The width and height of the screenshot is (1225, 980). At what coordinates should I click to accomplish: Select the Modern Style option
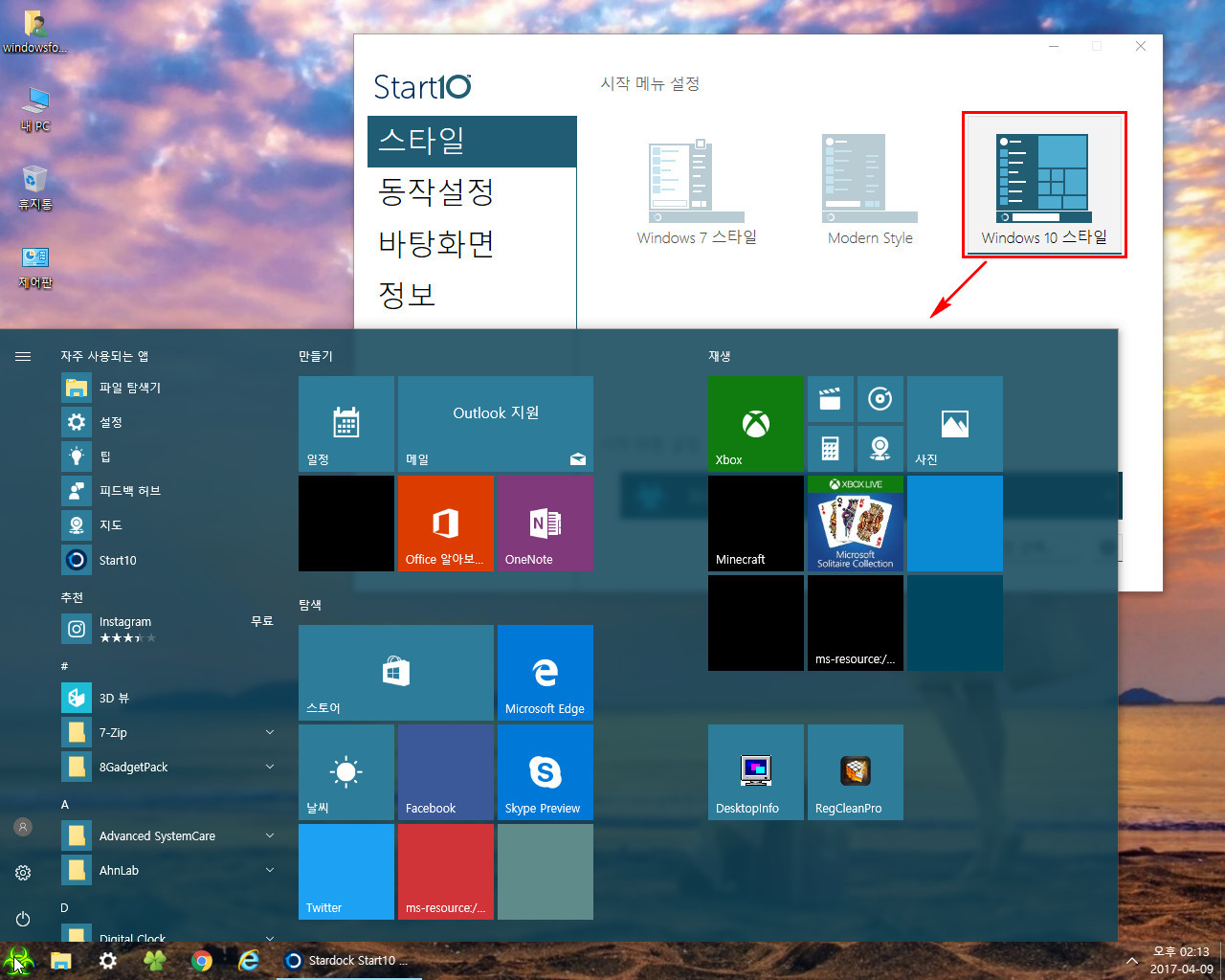870,189
